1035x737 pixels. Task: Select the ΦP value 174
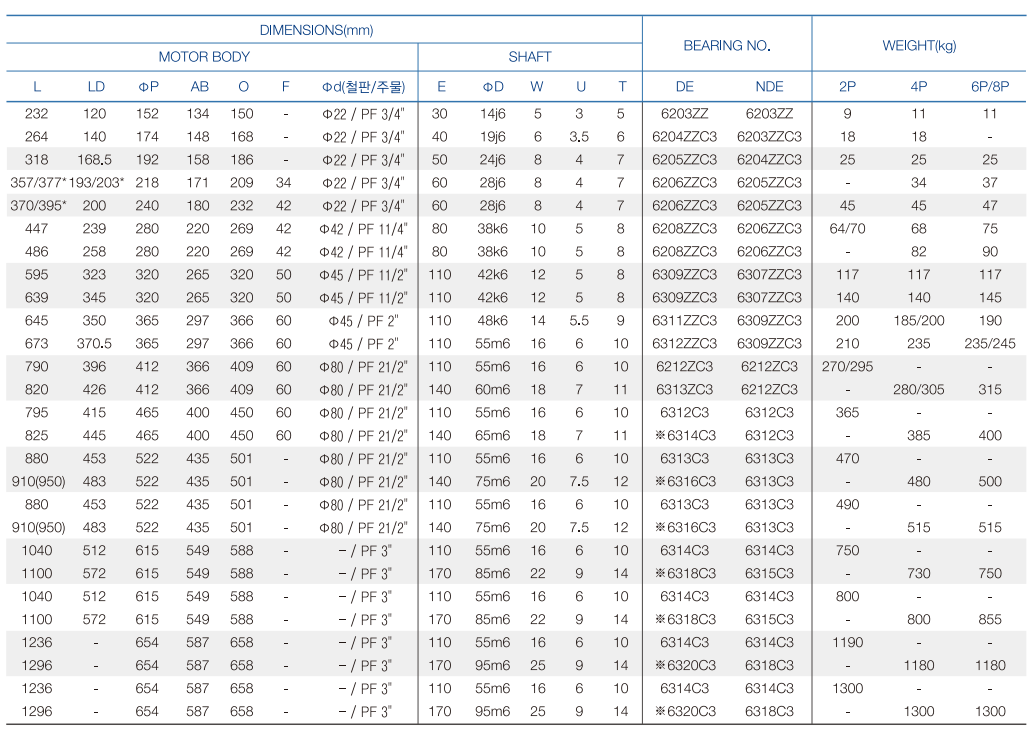click(147, 137)
